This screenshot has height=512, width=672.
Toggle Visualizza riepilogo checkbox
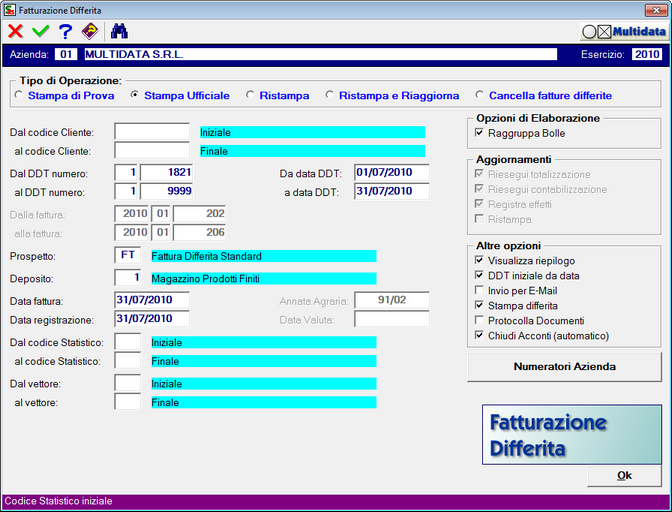479,260
